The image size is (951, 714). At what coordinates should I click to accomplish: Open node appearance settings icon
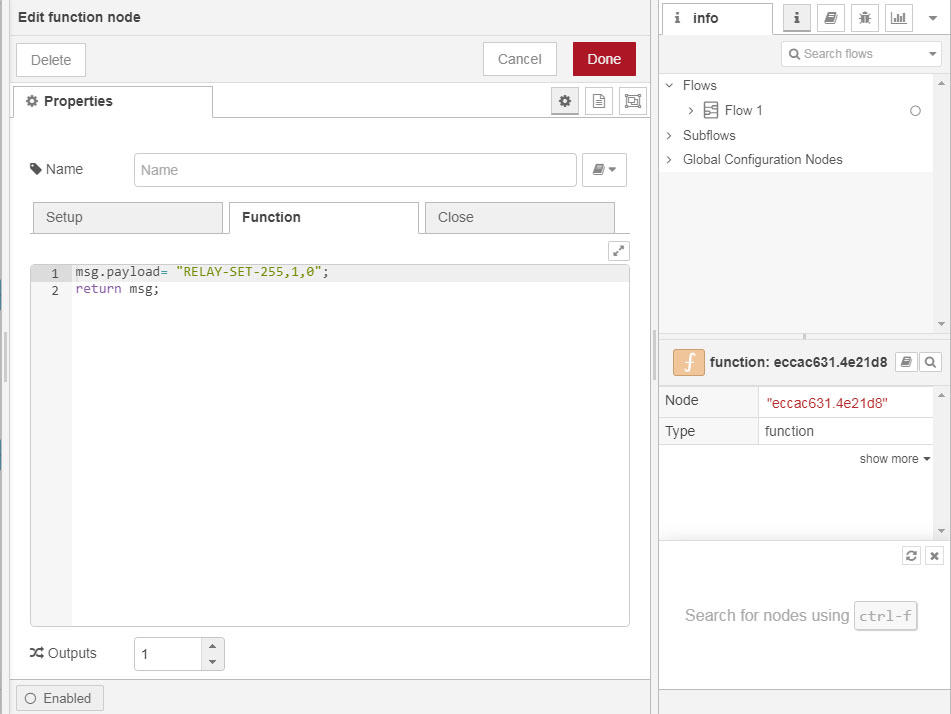[632, 101]
